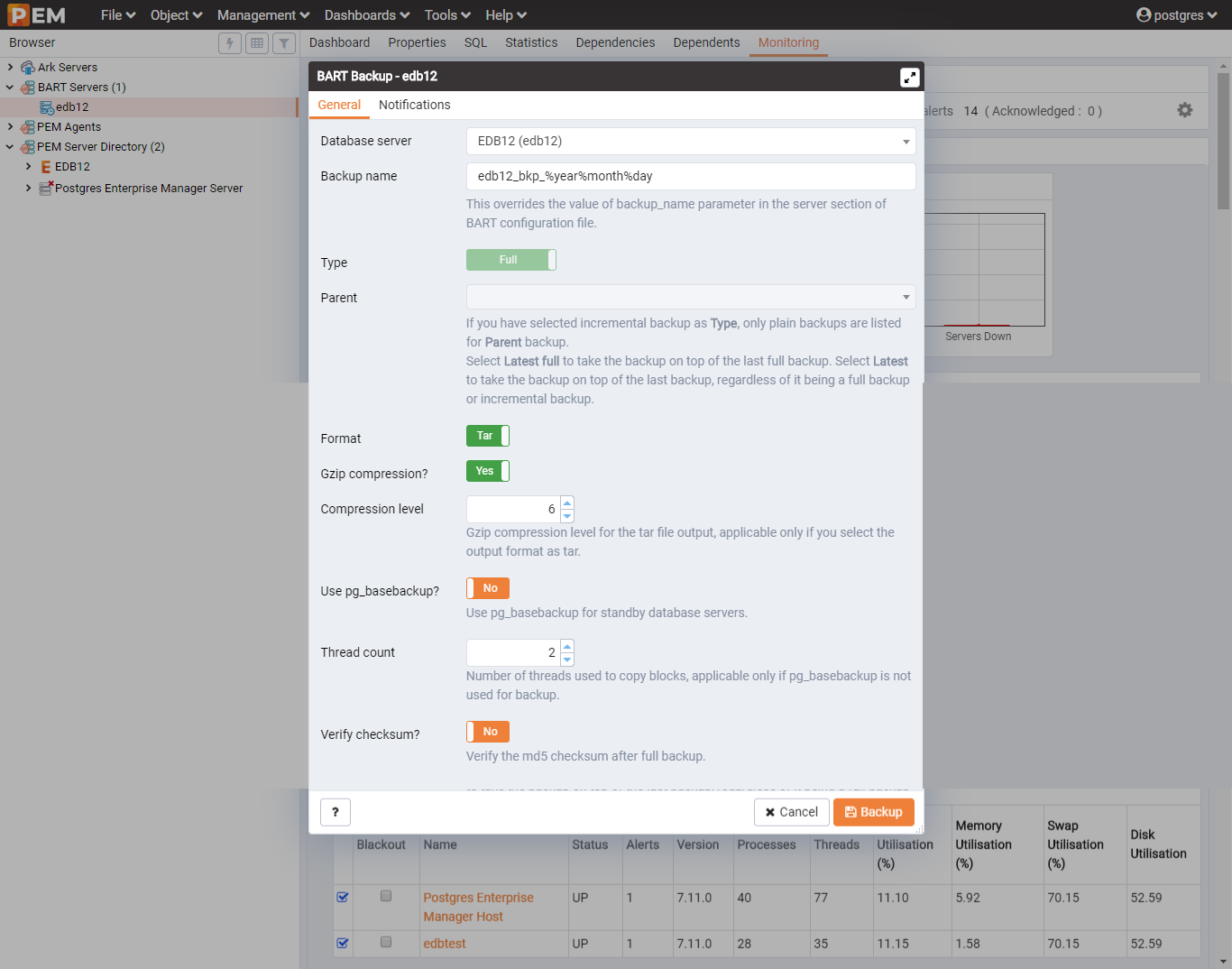Click the postgres user account icon

[x=1144, y=15]
